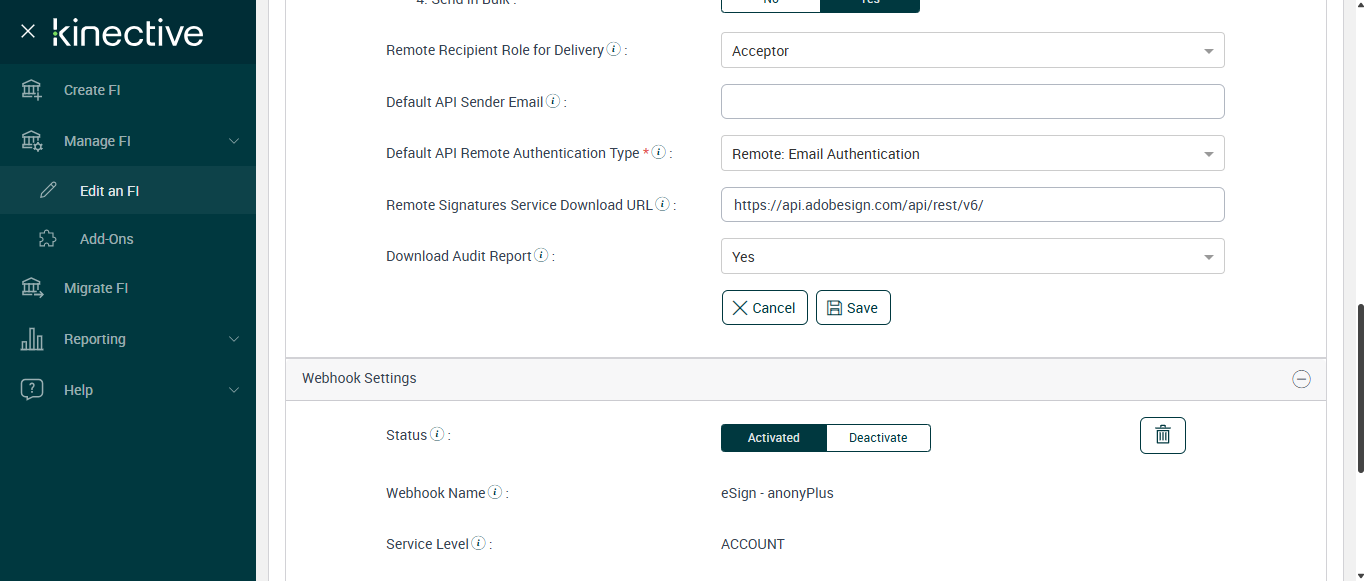1366x581 pixels.
Task: Click info icon next to Download Audit Report
Action: [x=541, y=255]
